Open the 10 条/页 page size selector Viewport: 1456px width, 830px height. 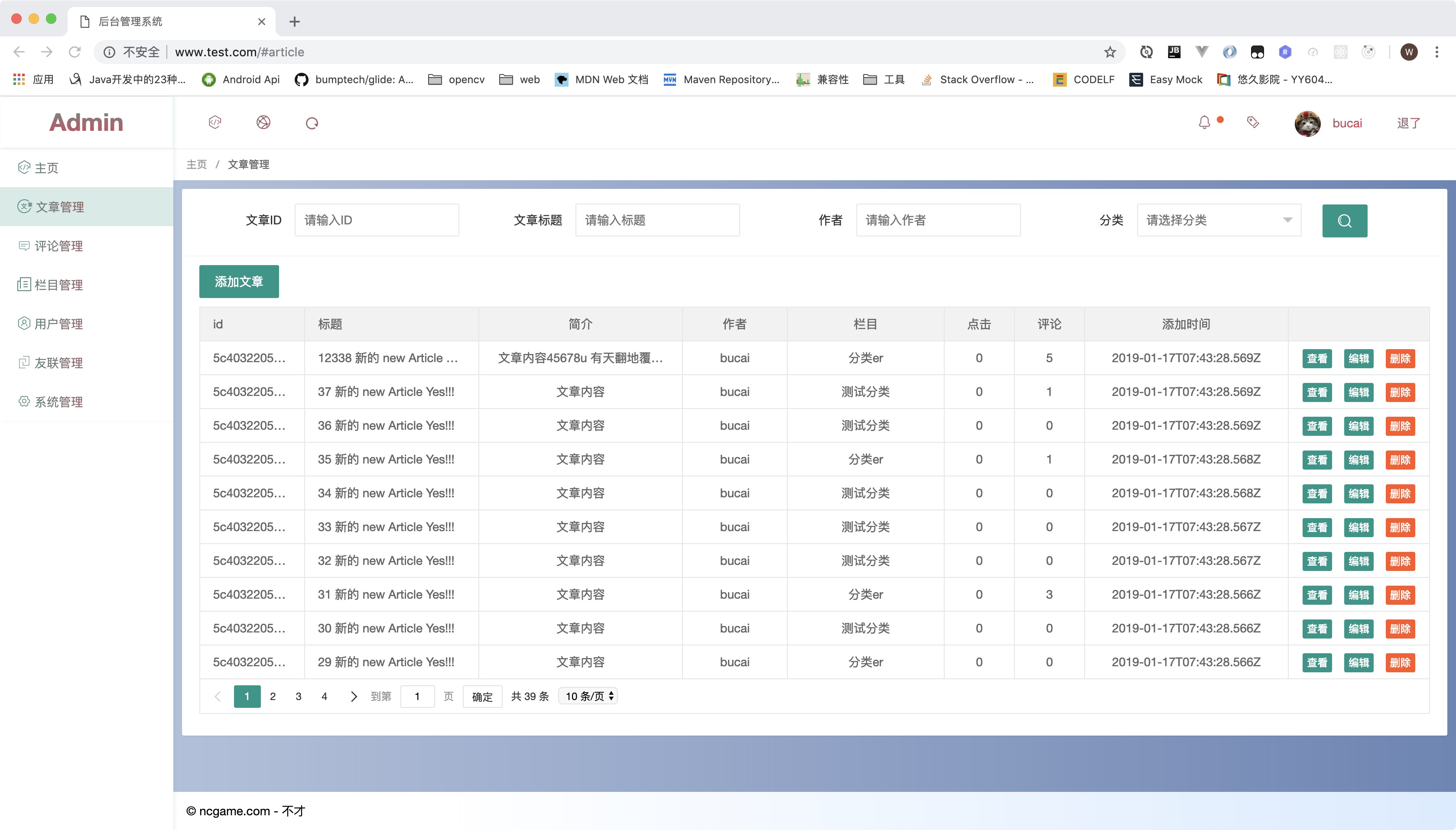pos(588,696)
